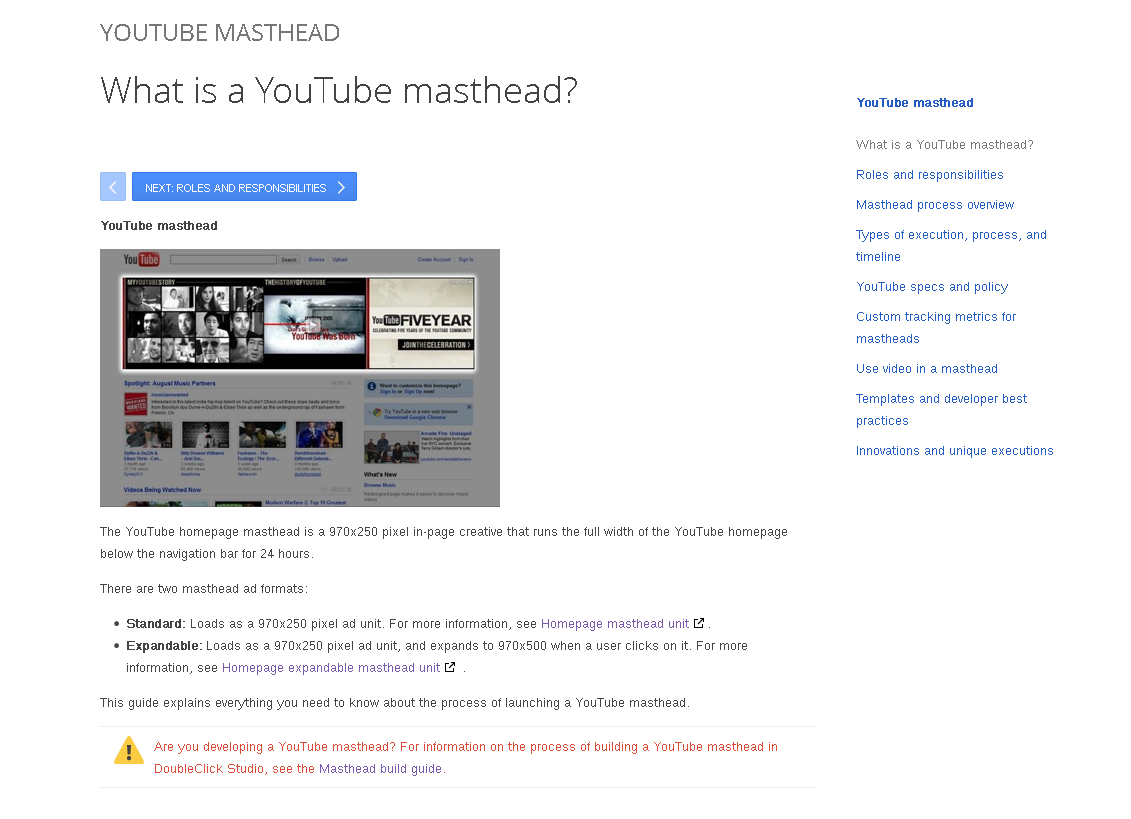Screen dimensions: 1131x819
Task: Click the previous page arrow button
Action: coord(113,187)
